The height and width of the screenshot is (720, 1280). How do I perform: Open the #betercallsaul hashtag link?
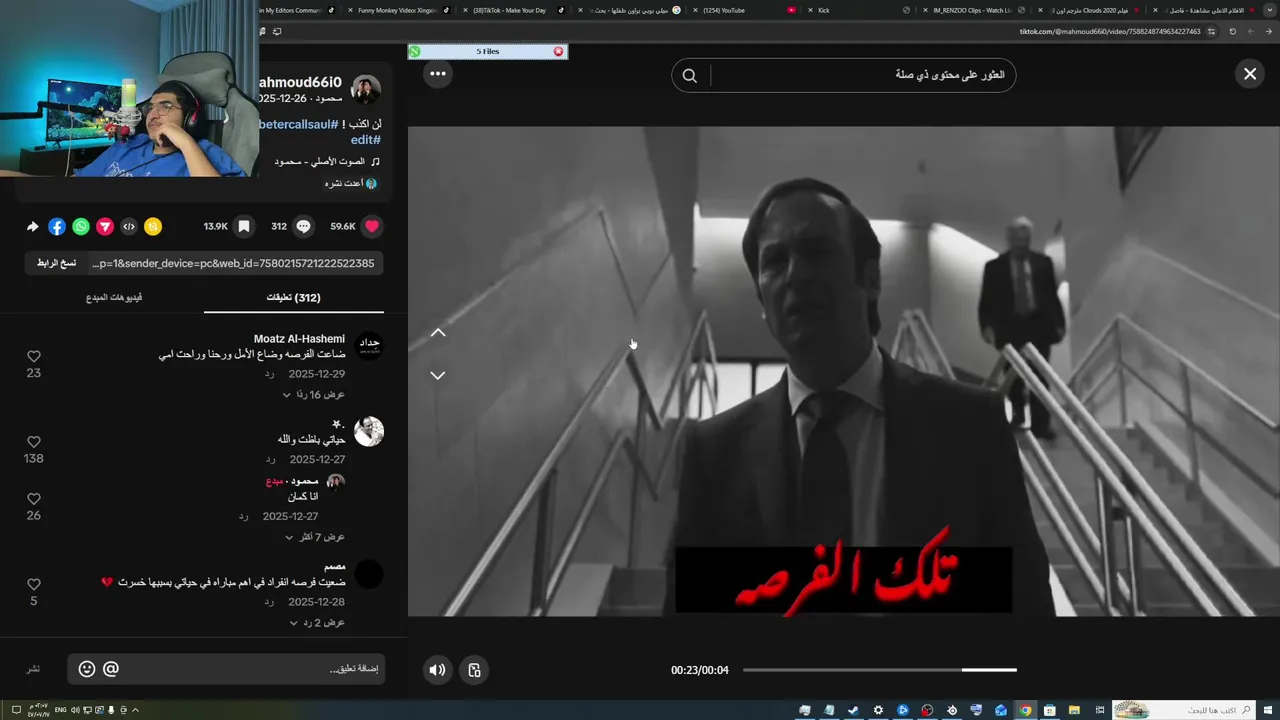[298, 124]
